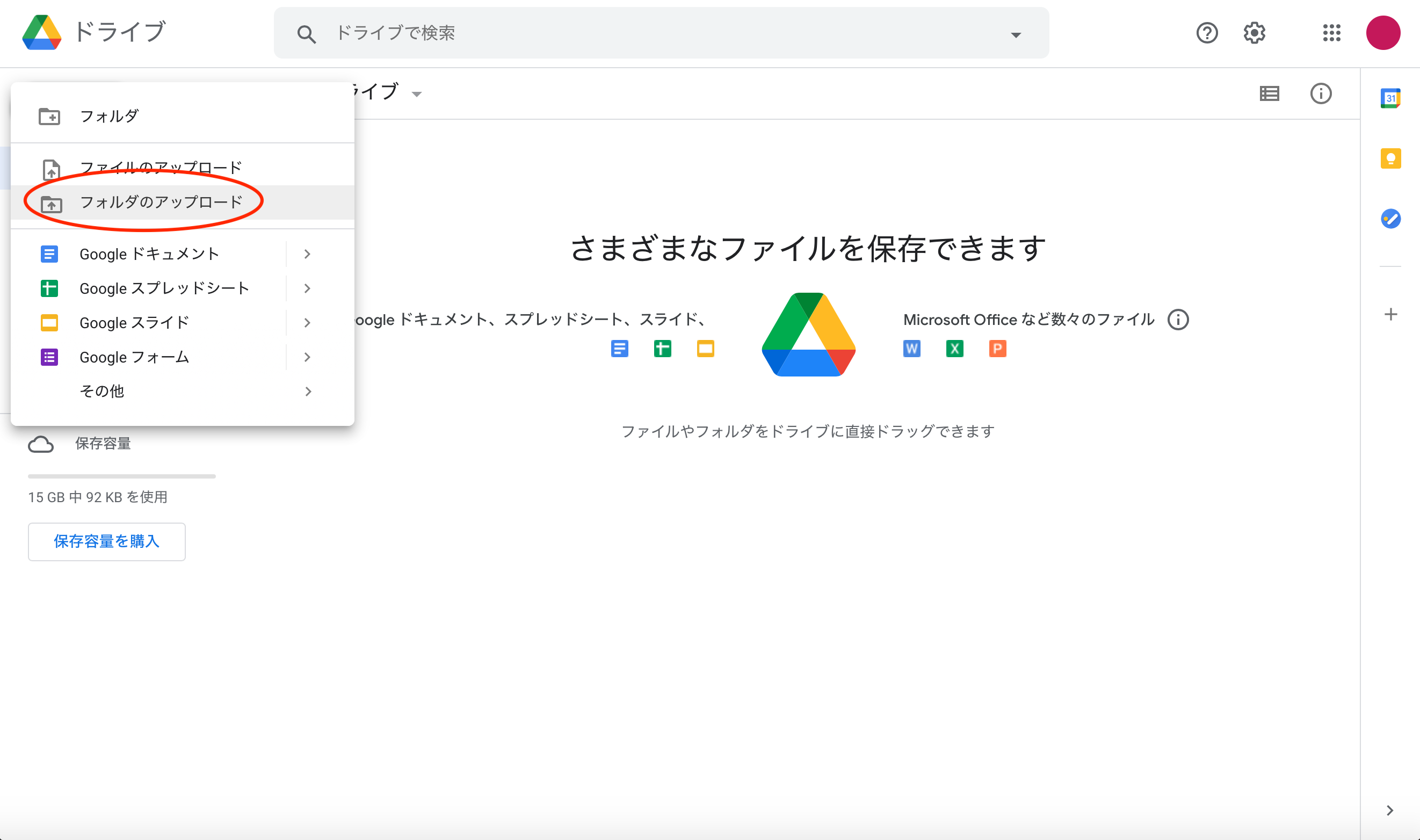This screenshot has height=840, width=1420.
Task: Open the account avatar menu
Action: pos(1382,33)
